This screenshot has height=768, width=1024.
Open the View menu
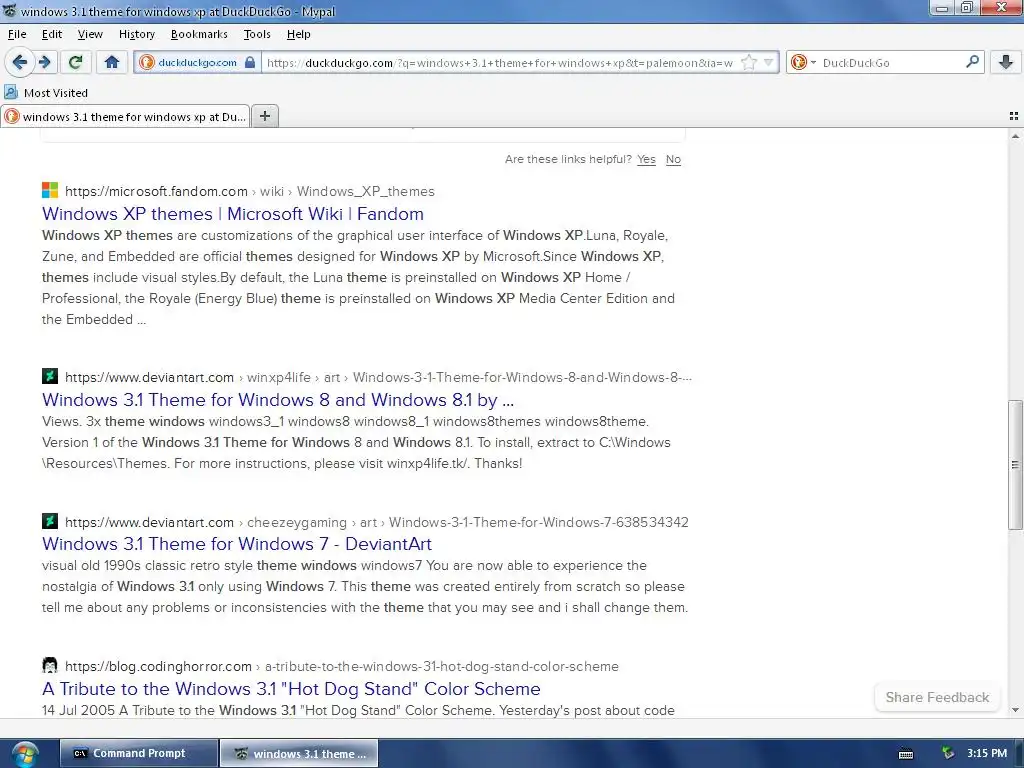coord(90,34)
